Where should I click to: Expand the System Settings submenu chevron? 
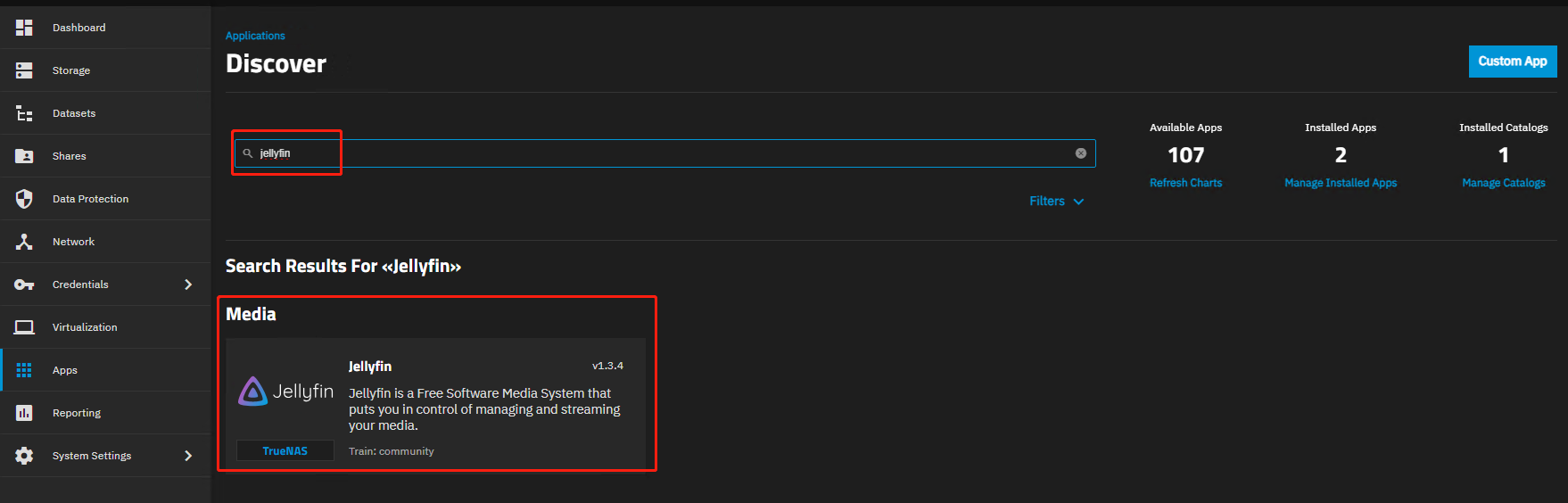pyautogui.click(x=188, y=456)
